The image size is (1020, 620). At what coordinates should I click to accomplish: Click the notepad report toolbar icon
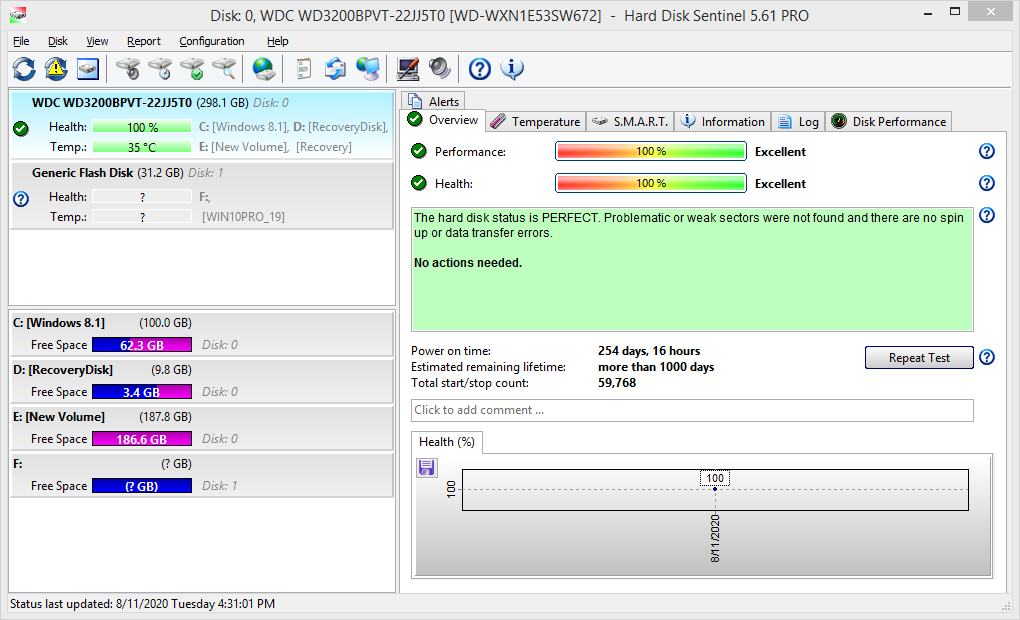[303, 68]
